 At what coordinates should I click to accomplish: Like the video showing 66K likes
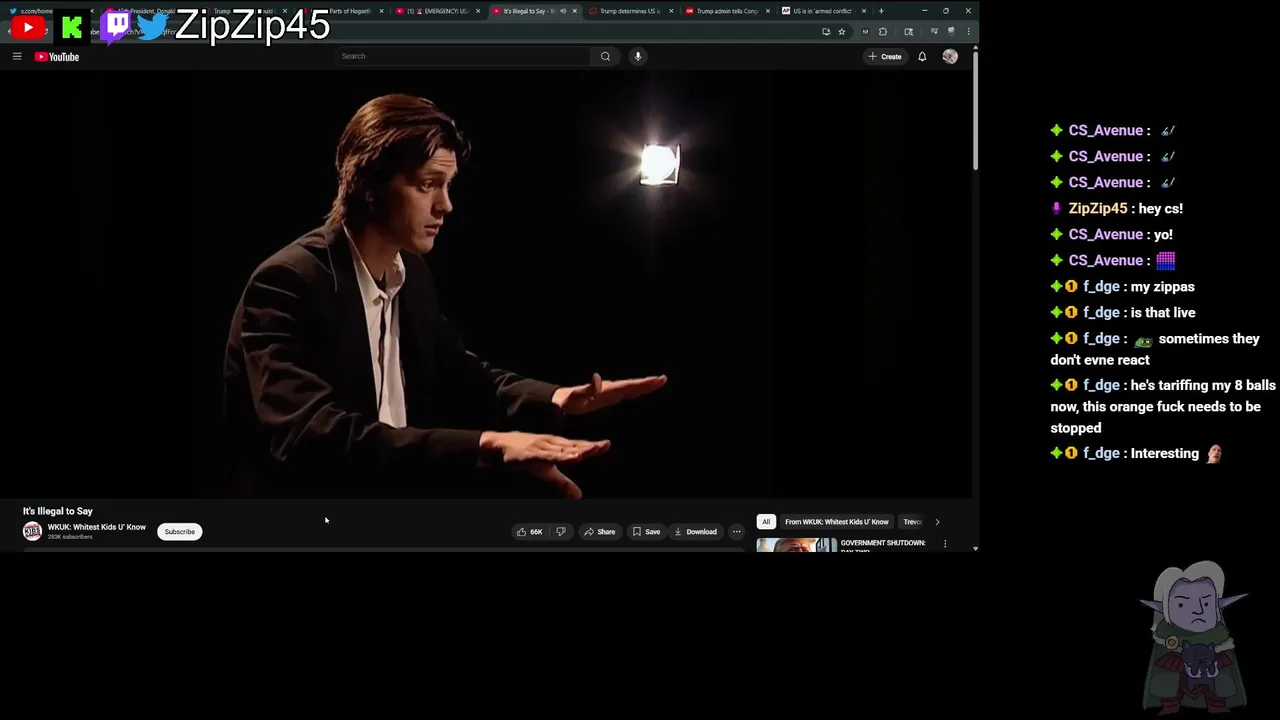(x=529, y=532)
